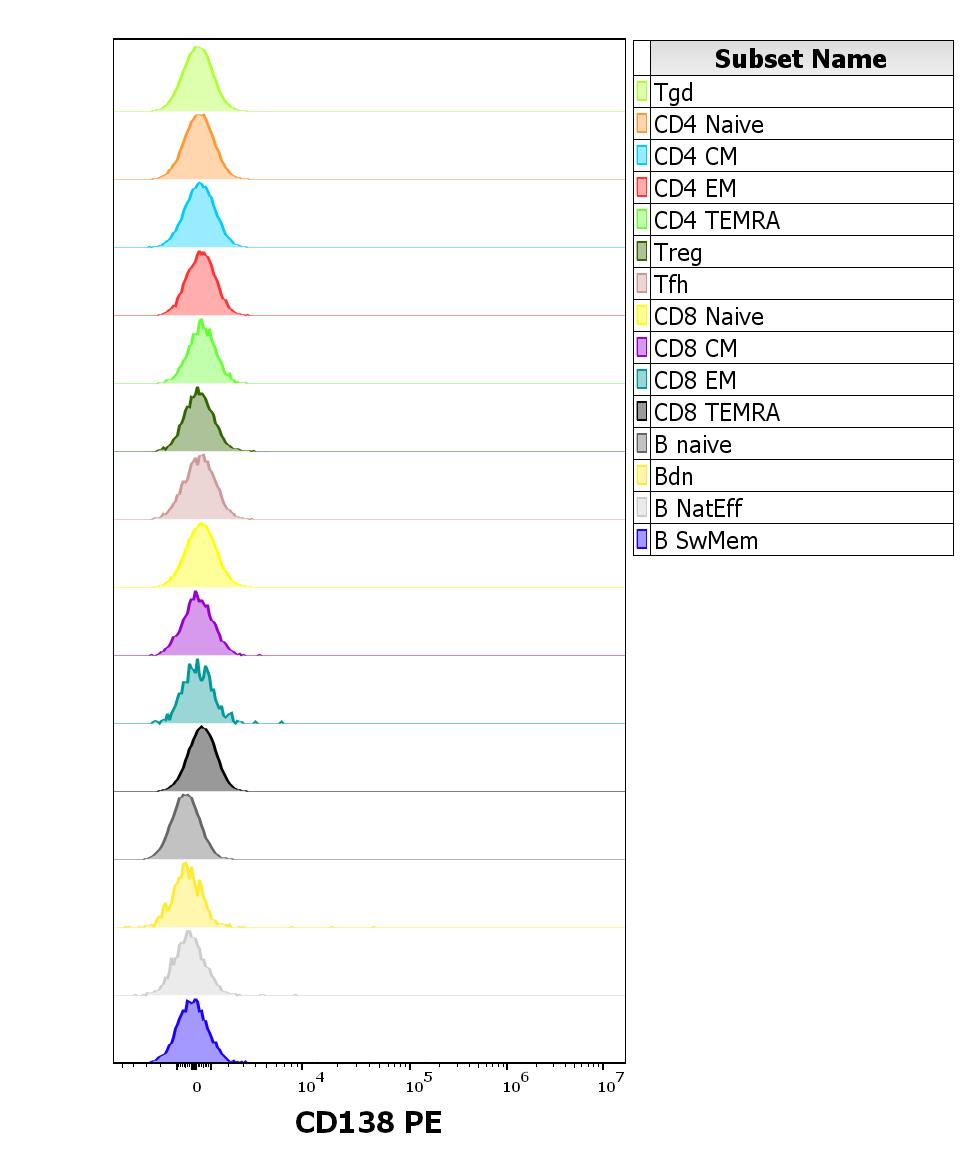Click the CD8 CM purple swatch

pos(642,347)
